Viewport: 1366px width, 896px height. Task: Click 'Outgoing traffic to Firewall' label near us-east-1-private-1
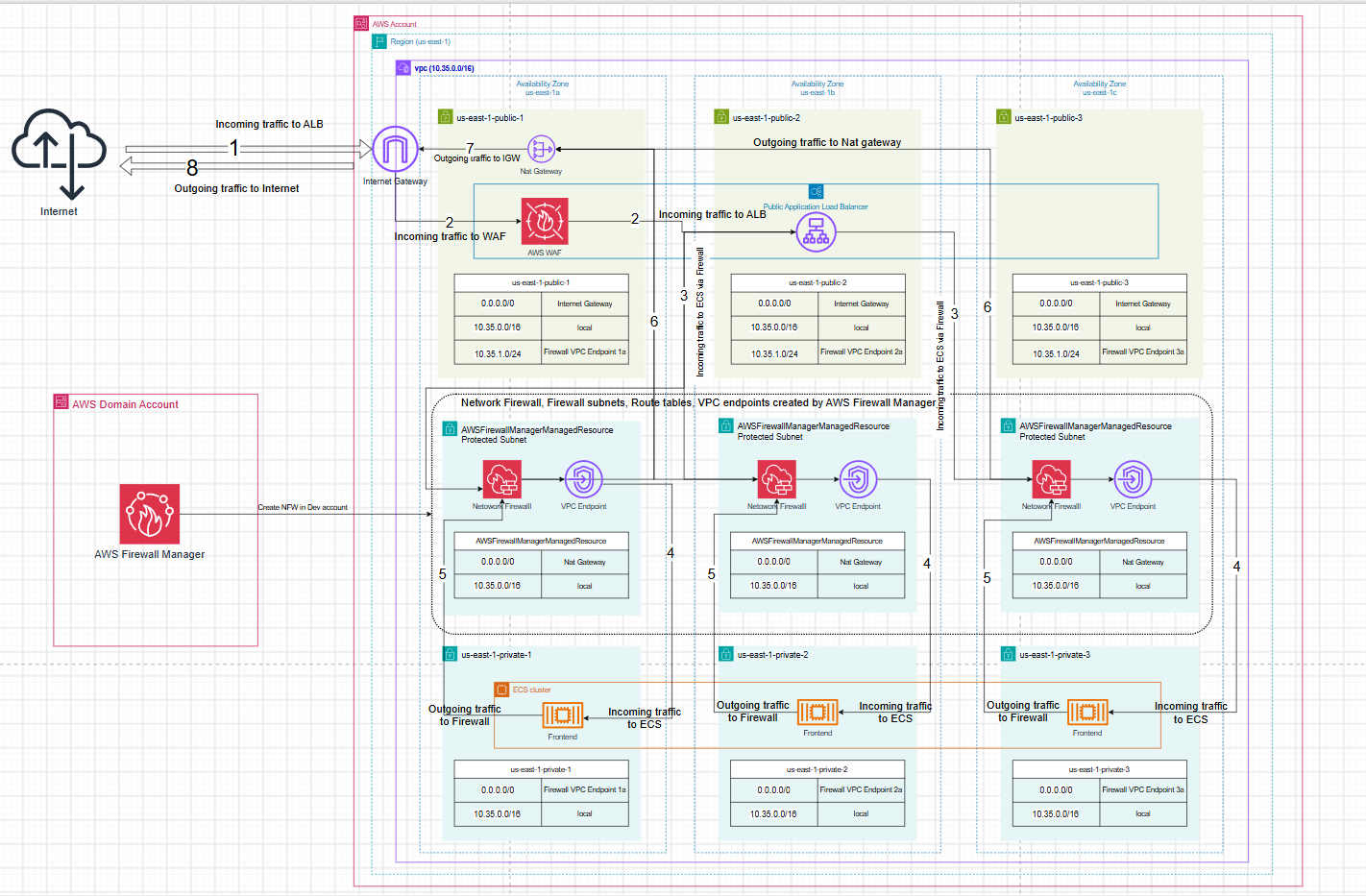[x=465, y=715]
